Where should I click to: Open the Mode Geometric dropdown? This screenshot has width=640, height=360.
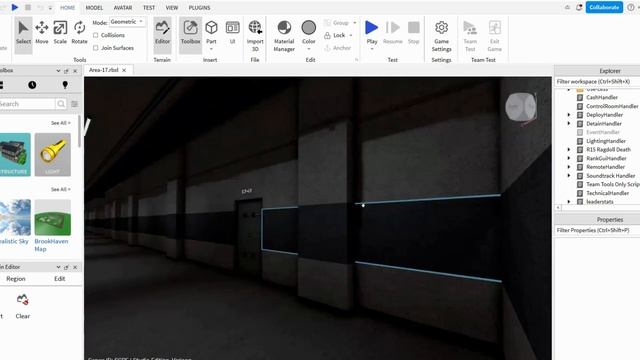(x=127, y=22)
